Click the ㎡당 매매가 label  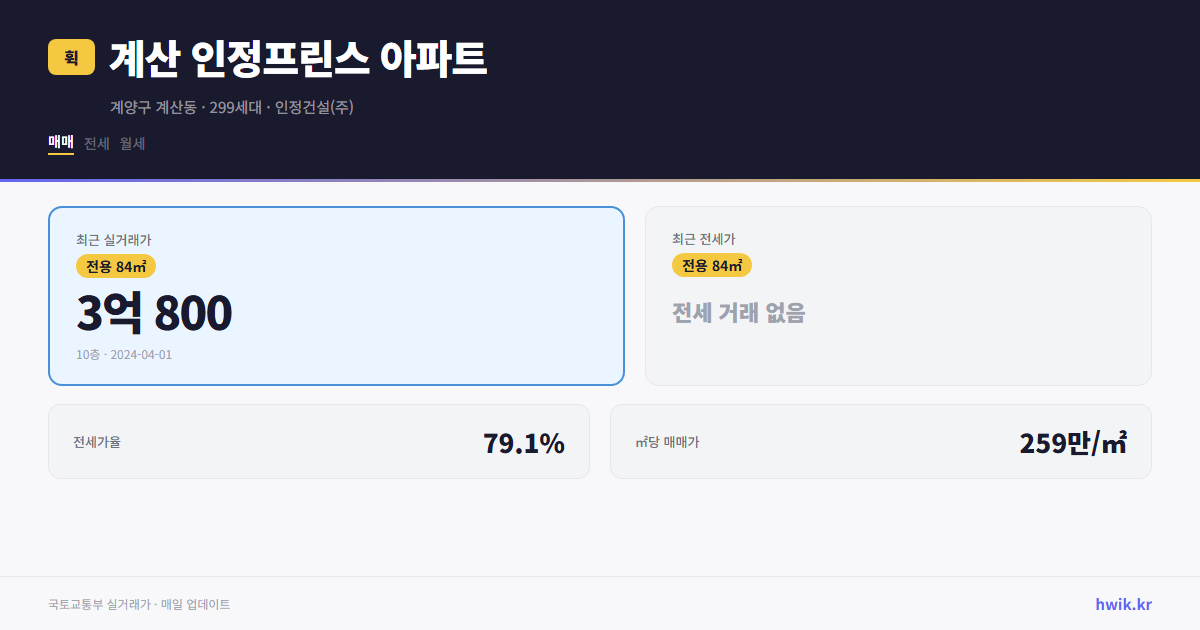click(663, 441)
